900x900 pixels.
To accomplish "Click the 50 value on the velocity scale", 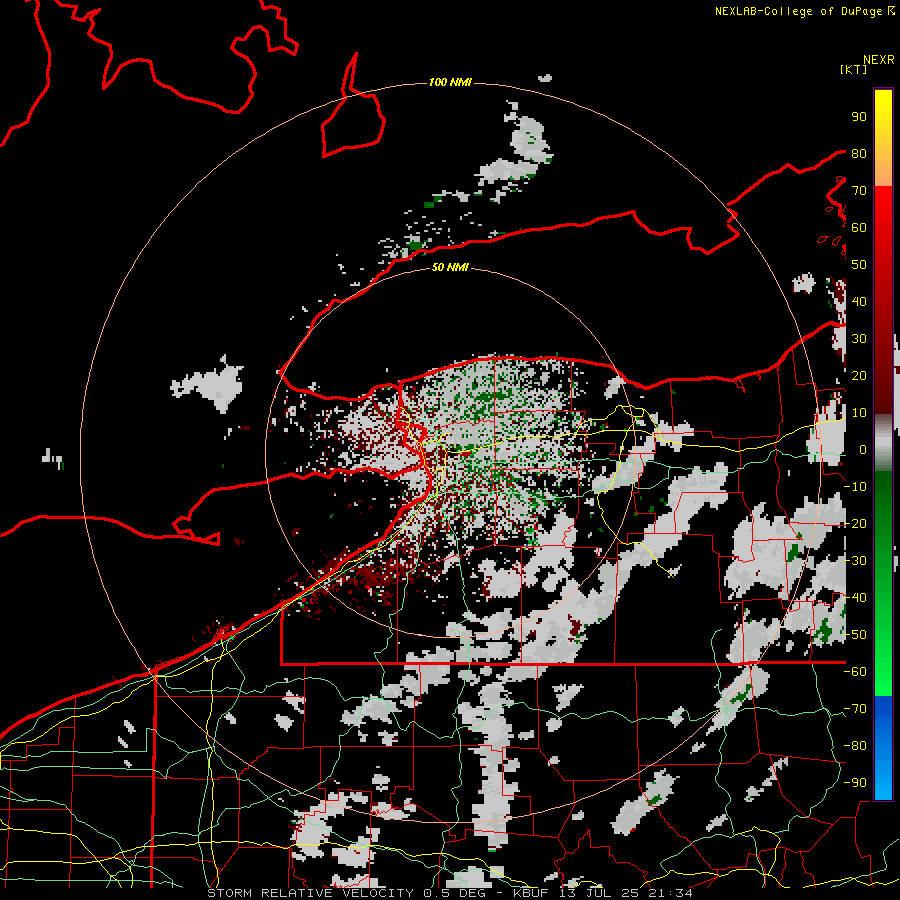I will coord(859,265).
